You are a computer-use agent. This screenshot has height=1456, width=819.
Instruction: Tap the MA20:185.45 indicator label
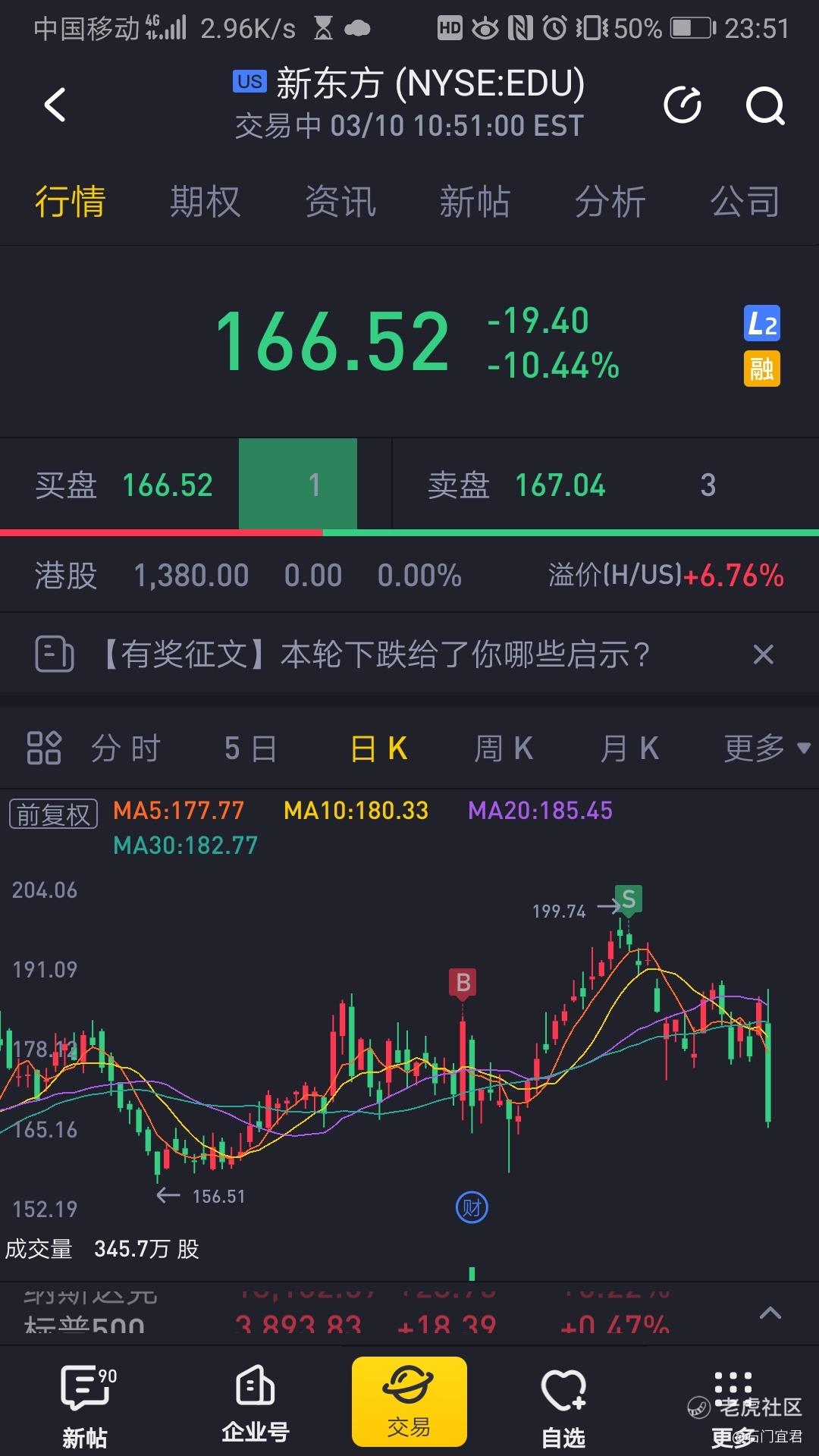(540, 811)
